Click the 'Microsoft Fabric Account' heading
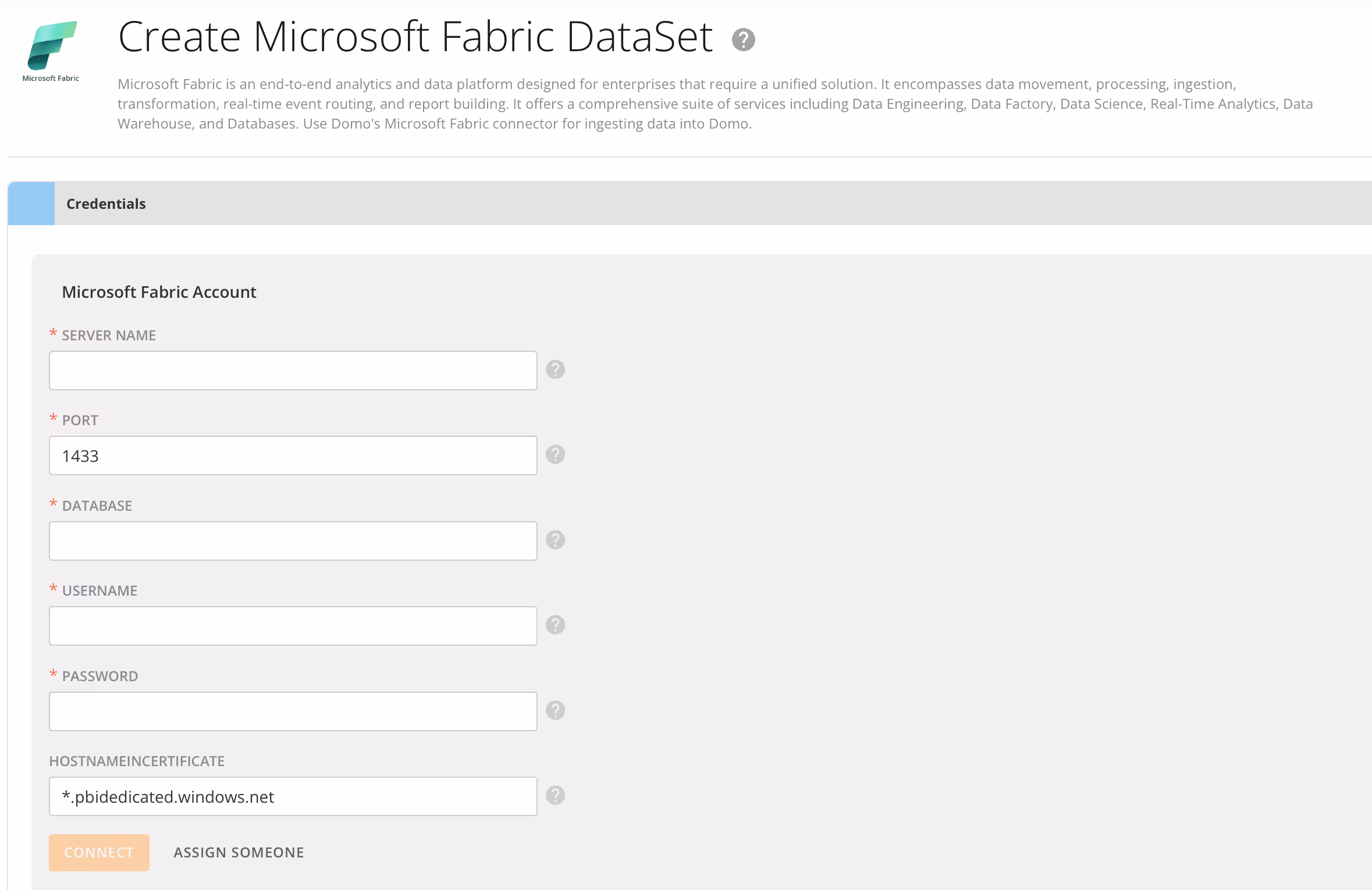This screenshot has height=890, width=1372. [159, 292]
